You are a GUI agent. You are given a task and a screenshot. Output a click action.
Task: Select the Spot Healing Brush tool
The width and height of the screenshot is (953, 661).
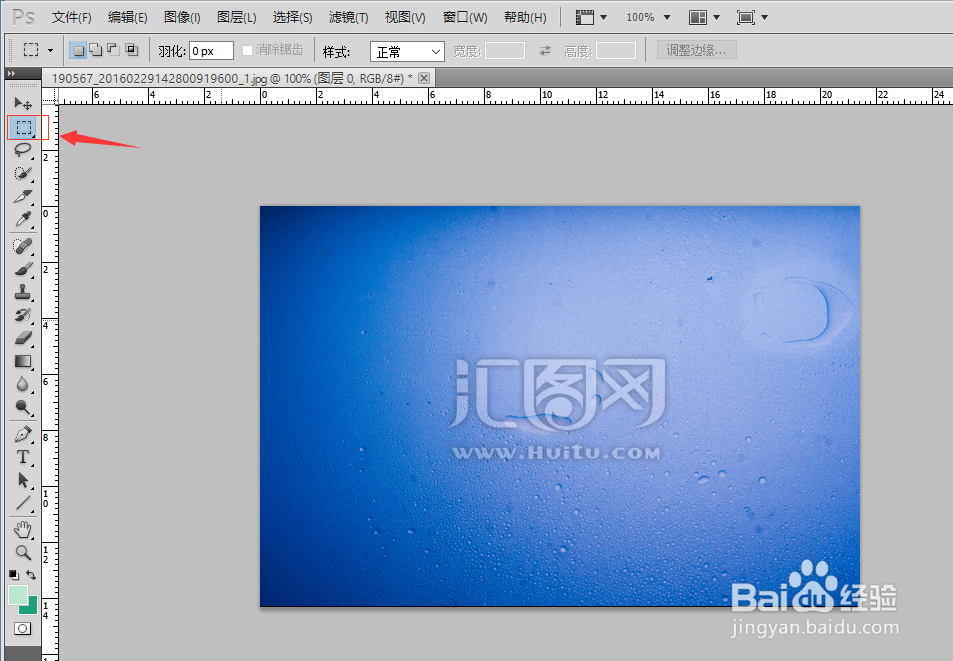tap(23, 246)
